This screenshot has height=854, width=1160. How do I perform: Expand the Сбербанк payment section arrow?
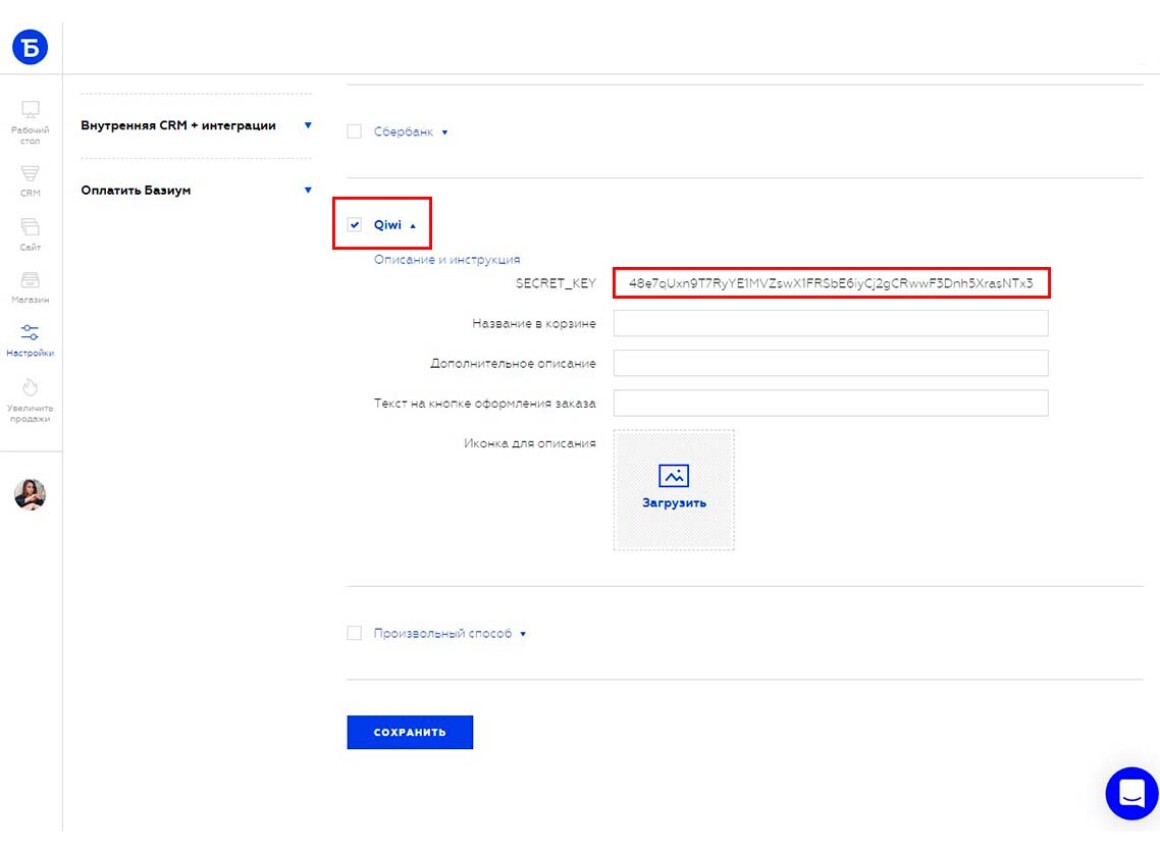click(x=445, y=132)
